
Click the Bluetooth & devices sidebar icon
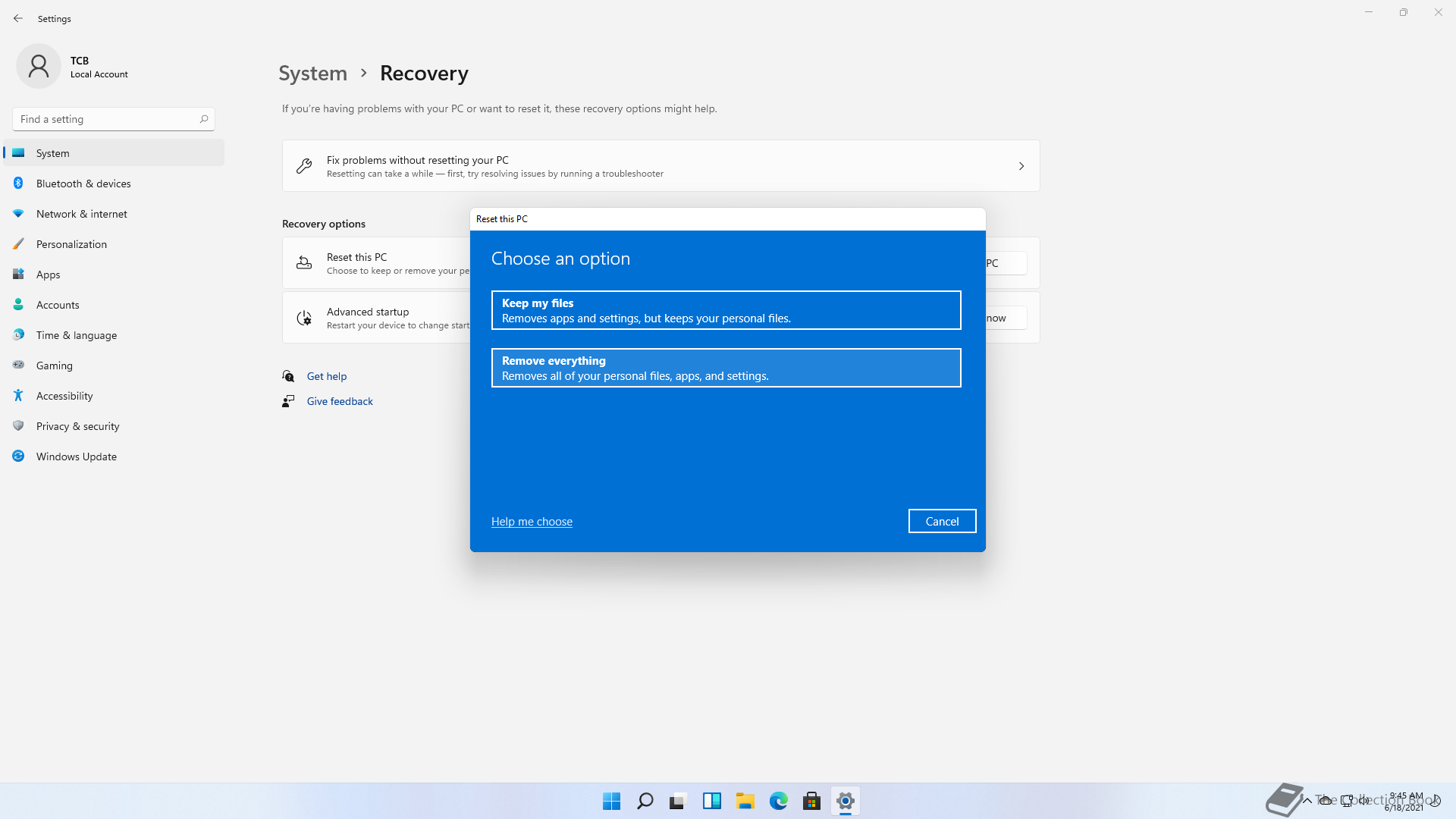click(x=18, y=184)
